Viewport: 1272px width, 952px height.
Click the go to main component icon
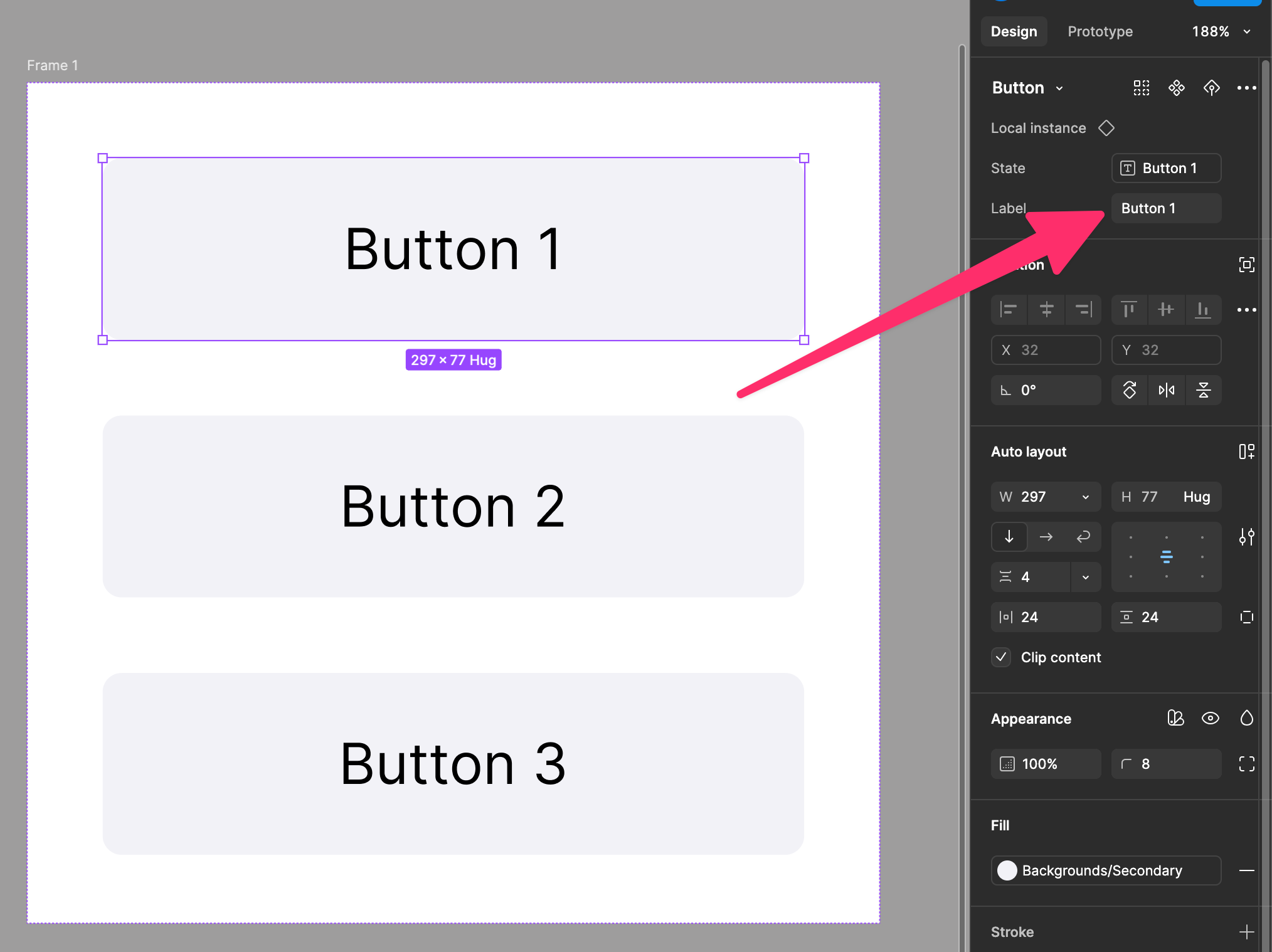click(1177, 88)
